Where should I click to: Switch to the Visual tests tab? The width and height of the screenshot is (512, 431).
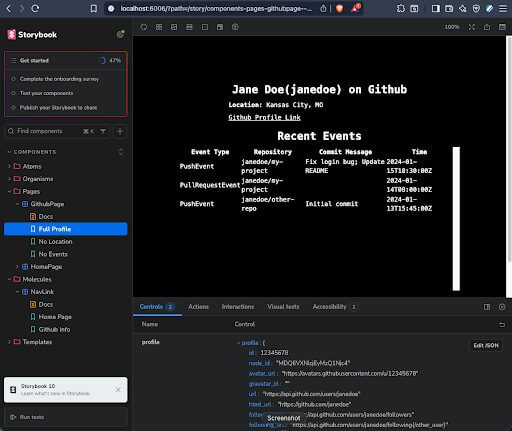click(283, 307)
